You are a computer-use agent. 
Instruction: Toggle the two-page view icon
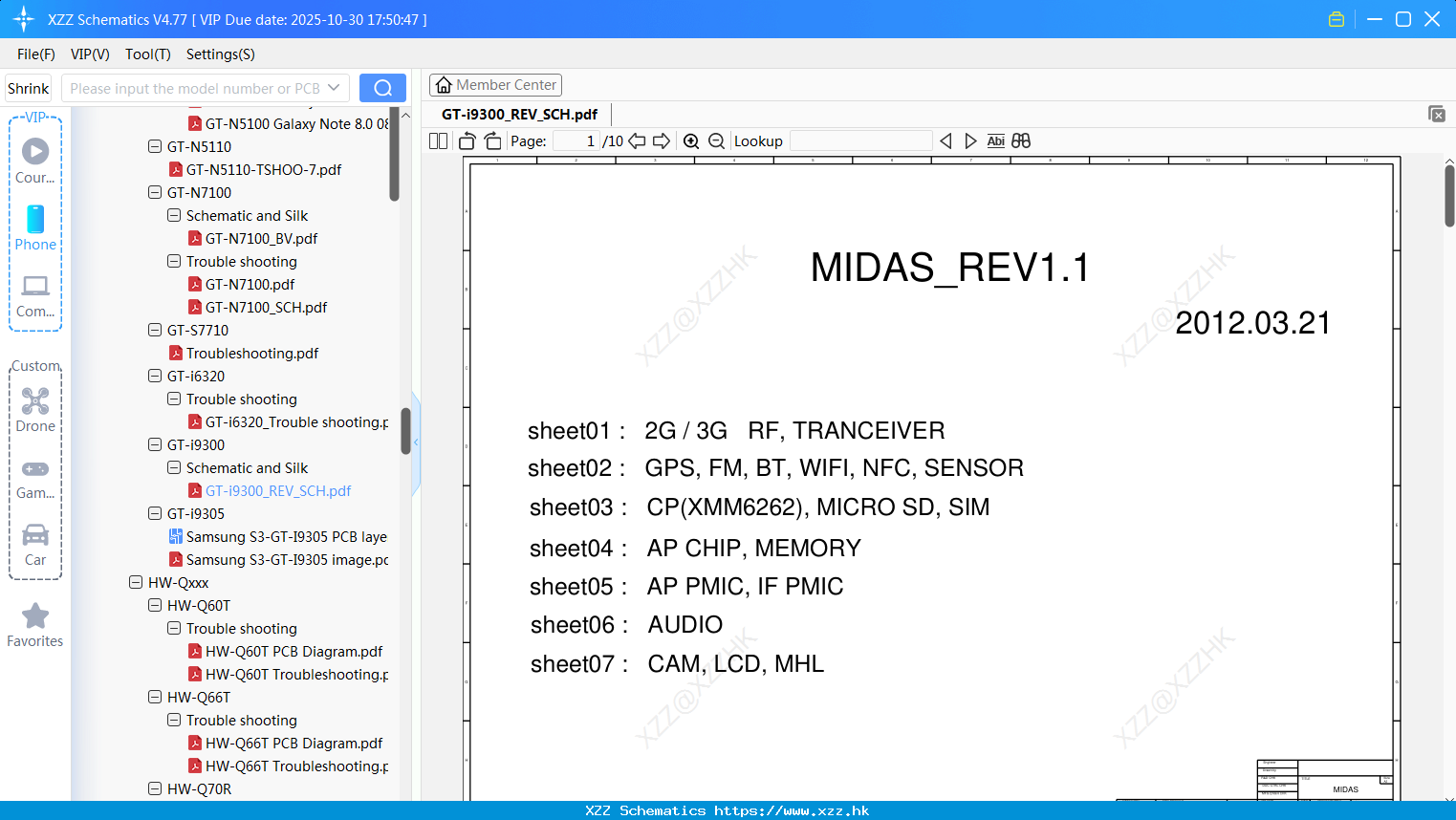click(x=439, y=141)
